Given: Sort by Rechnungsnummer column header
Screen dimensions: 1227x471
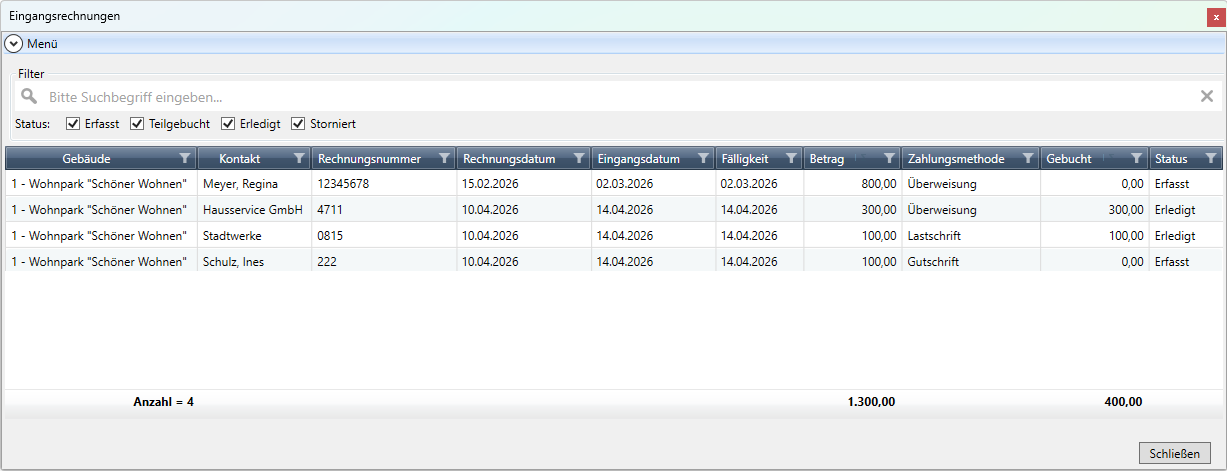Looking at the screenshot, I should pyautogui.click(x=369, y=159).
